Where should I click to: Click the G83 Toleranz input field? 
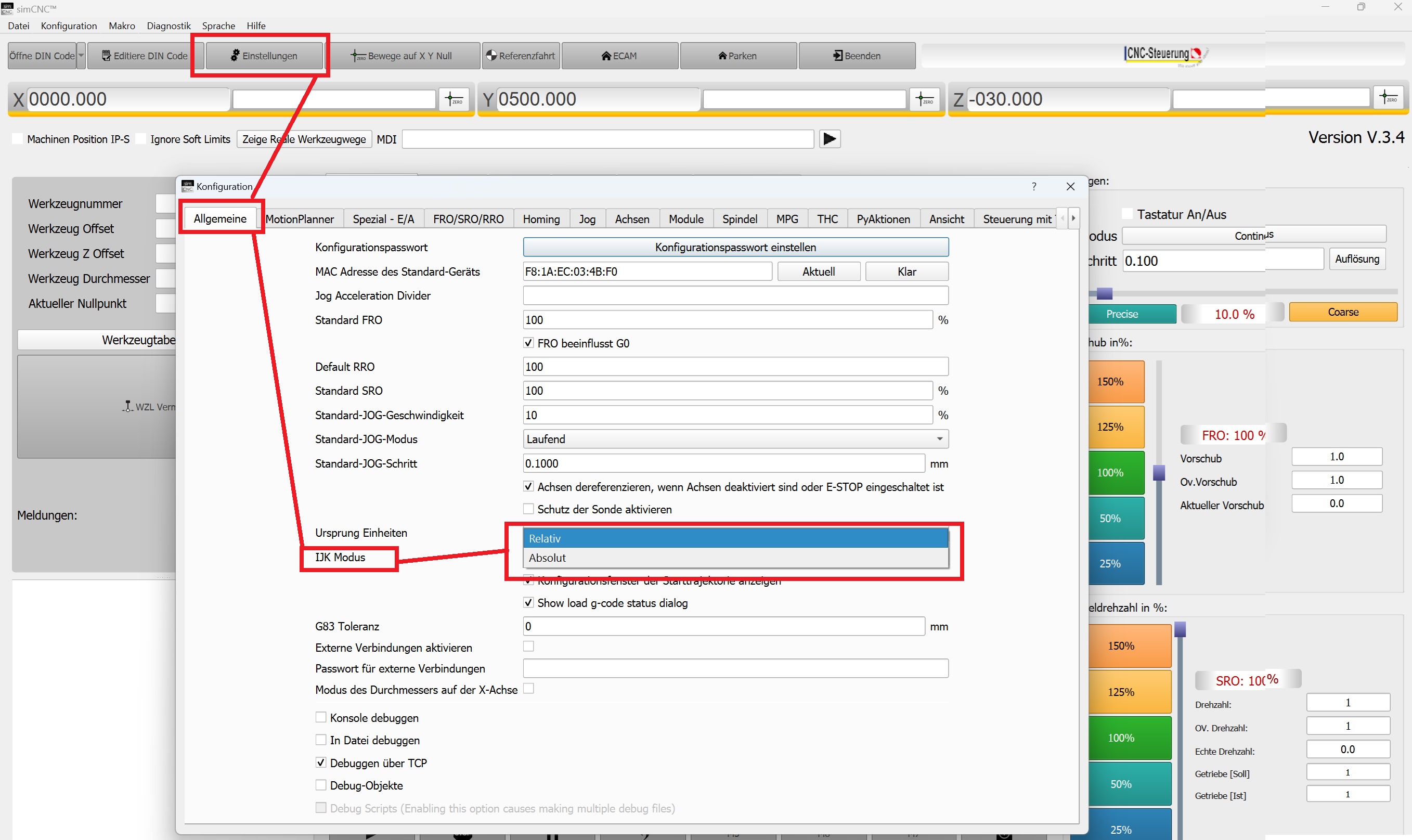coord(723,626)
